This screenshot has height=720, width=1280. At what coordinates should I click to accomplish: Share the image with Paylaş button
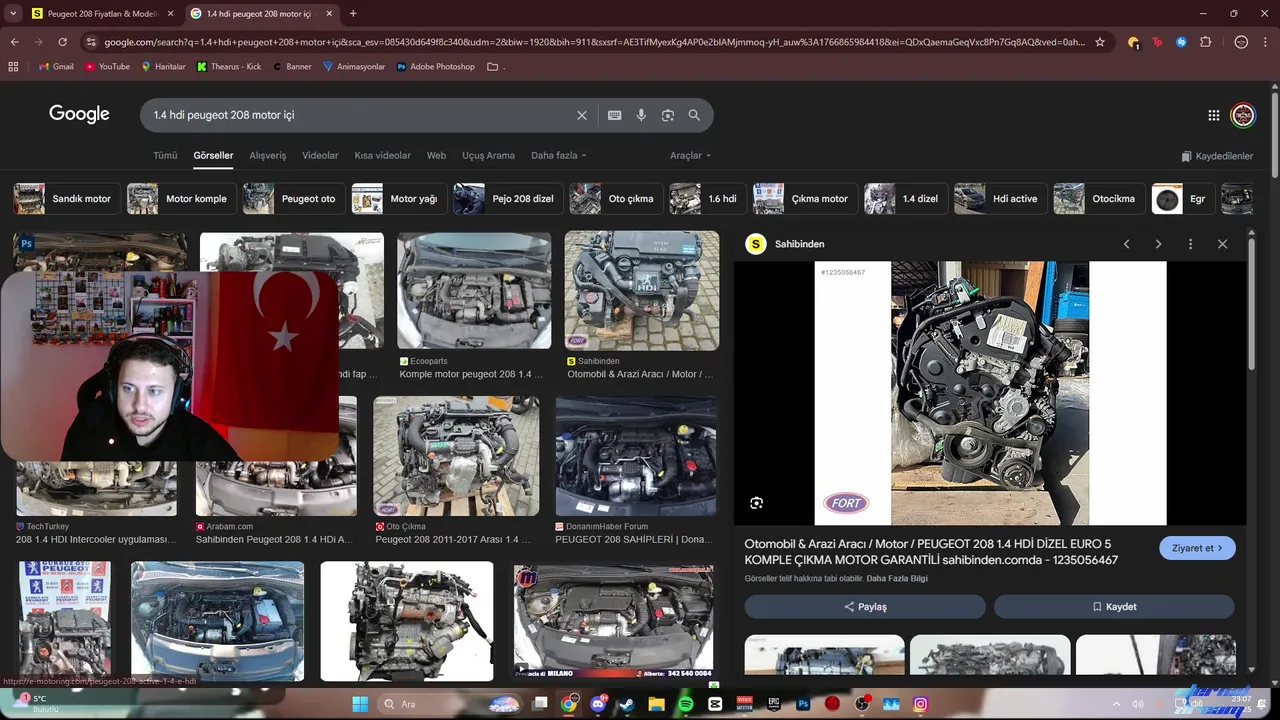[x=865, y=607]
